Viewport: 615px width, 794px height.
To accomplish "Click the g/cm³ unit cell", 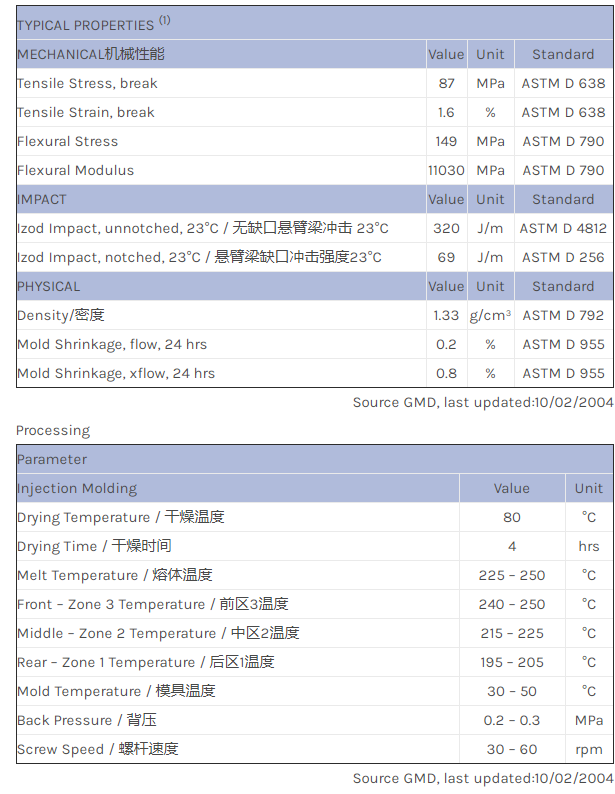I will (x=490, y=315).
